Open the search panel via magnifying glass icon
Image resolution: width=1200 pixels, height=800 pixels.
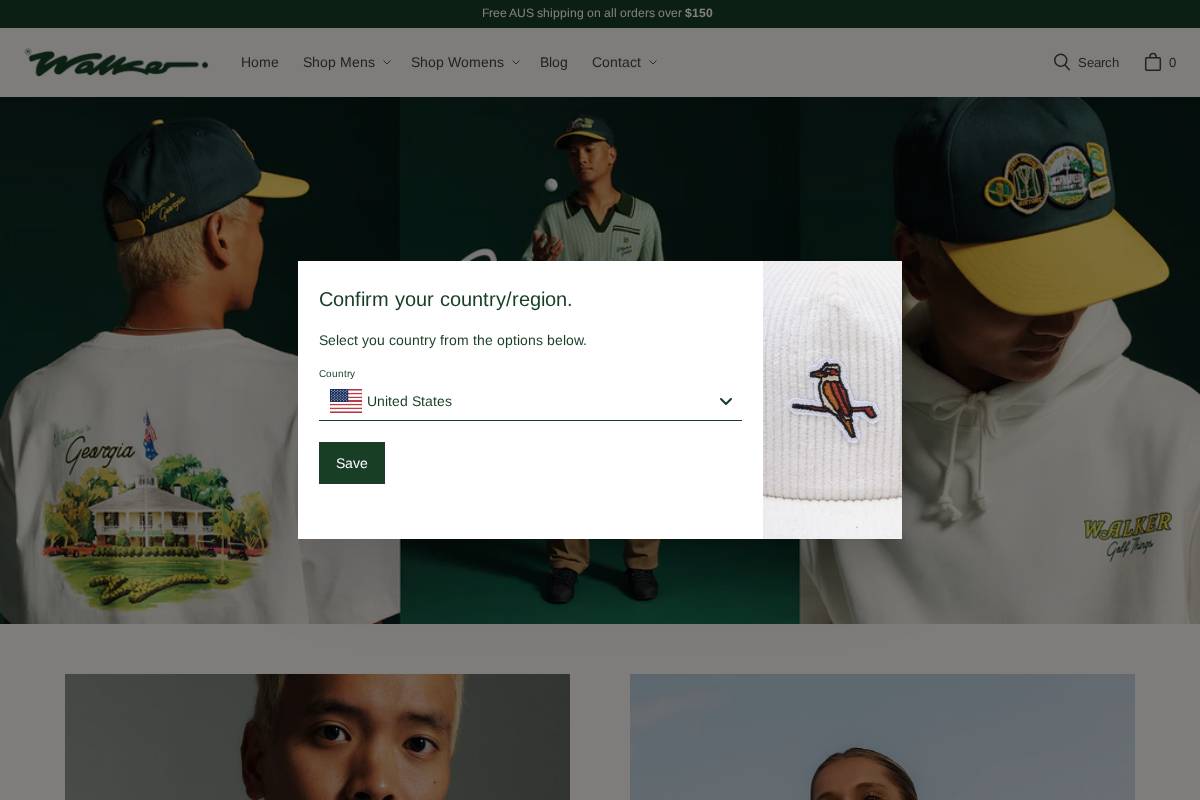[x=1062, y=62]
